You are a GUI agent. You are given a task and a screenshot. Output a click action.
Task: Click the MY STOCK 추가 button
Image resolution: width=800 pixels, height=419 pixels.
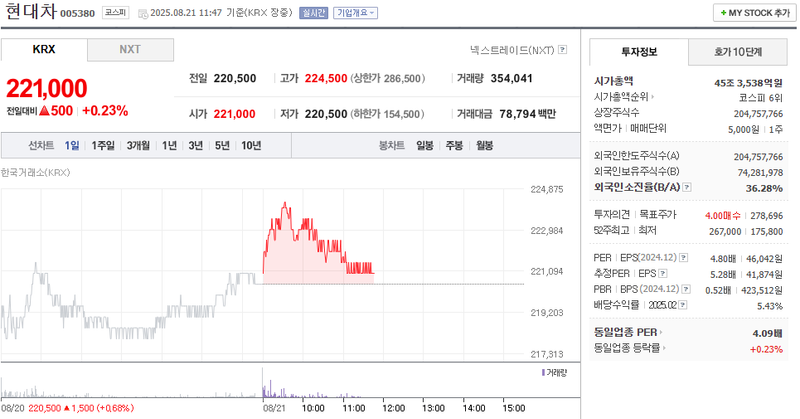point(755,13)
